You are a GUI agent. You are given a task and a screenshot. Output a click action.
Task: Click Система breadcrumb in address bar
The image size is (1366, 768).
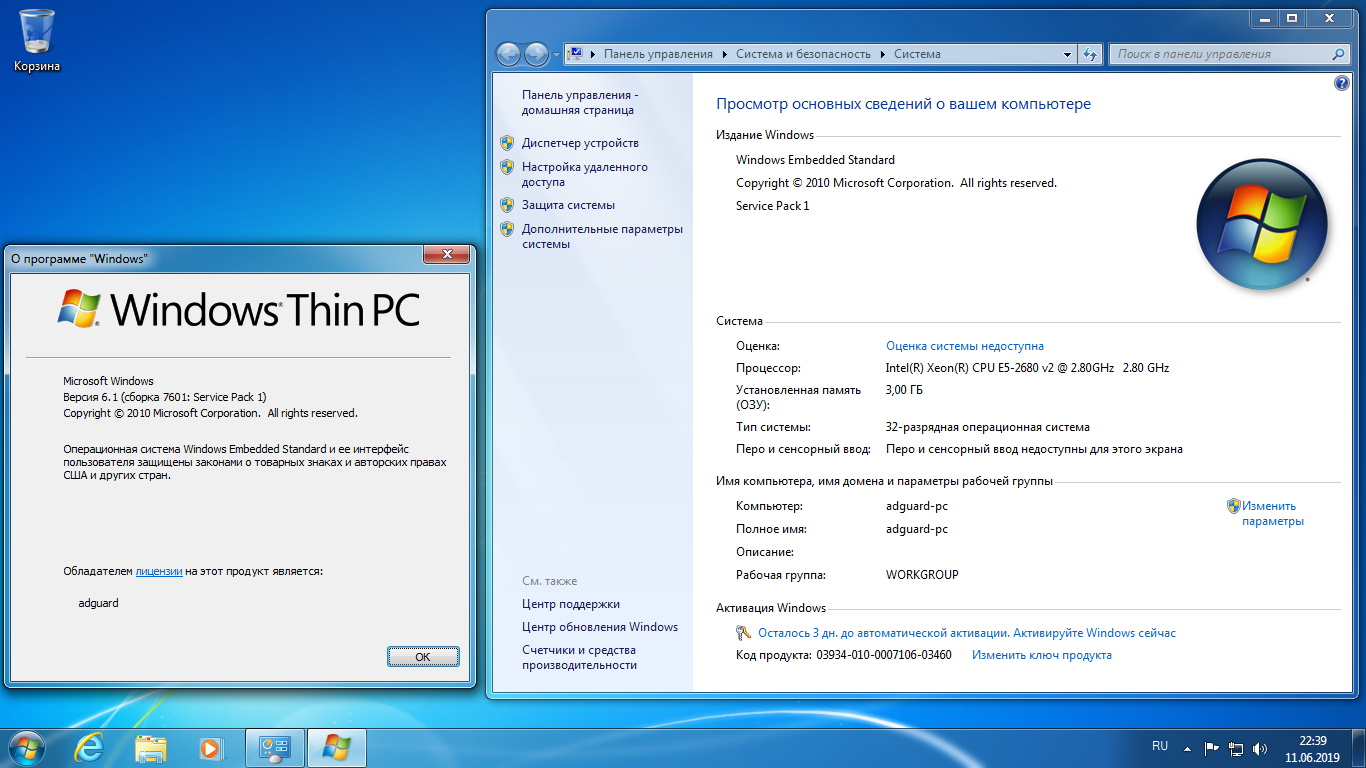[917, 54]
